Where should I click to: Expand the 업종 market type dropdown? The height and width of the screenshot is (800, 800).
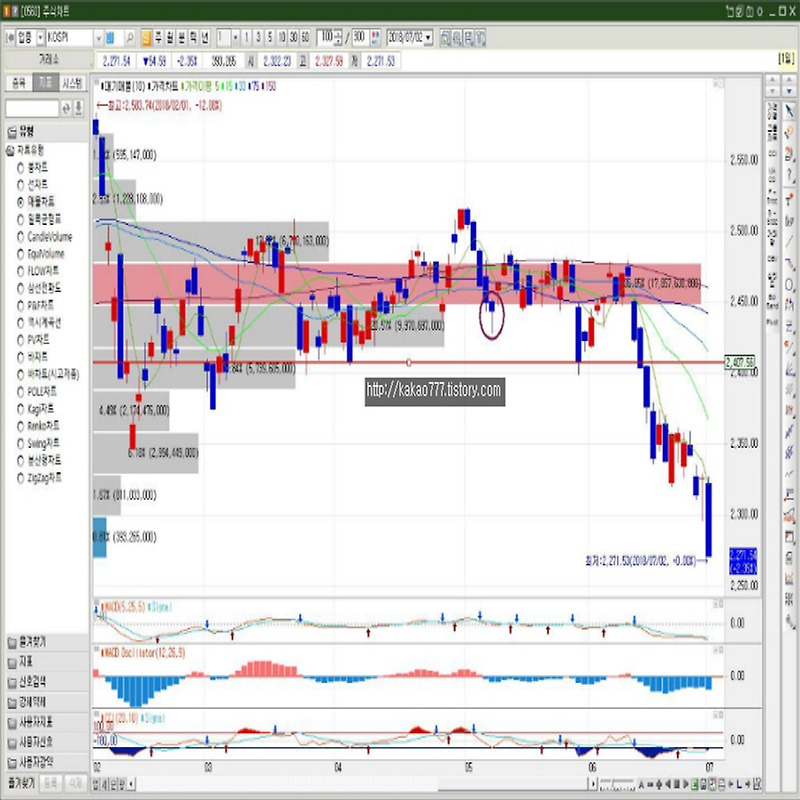pyautogui.click(x=38, y=37)
